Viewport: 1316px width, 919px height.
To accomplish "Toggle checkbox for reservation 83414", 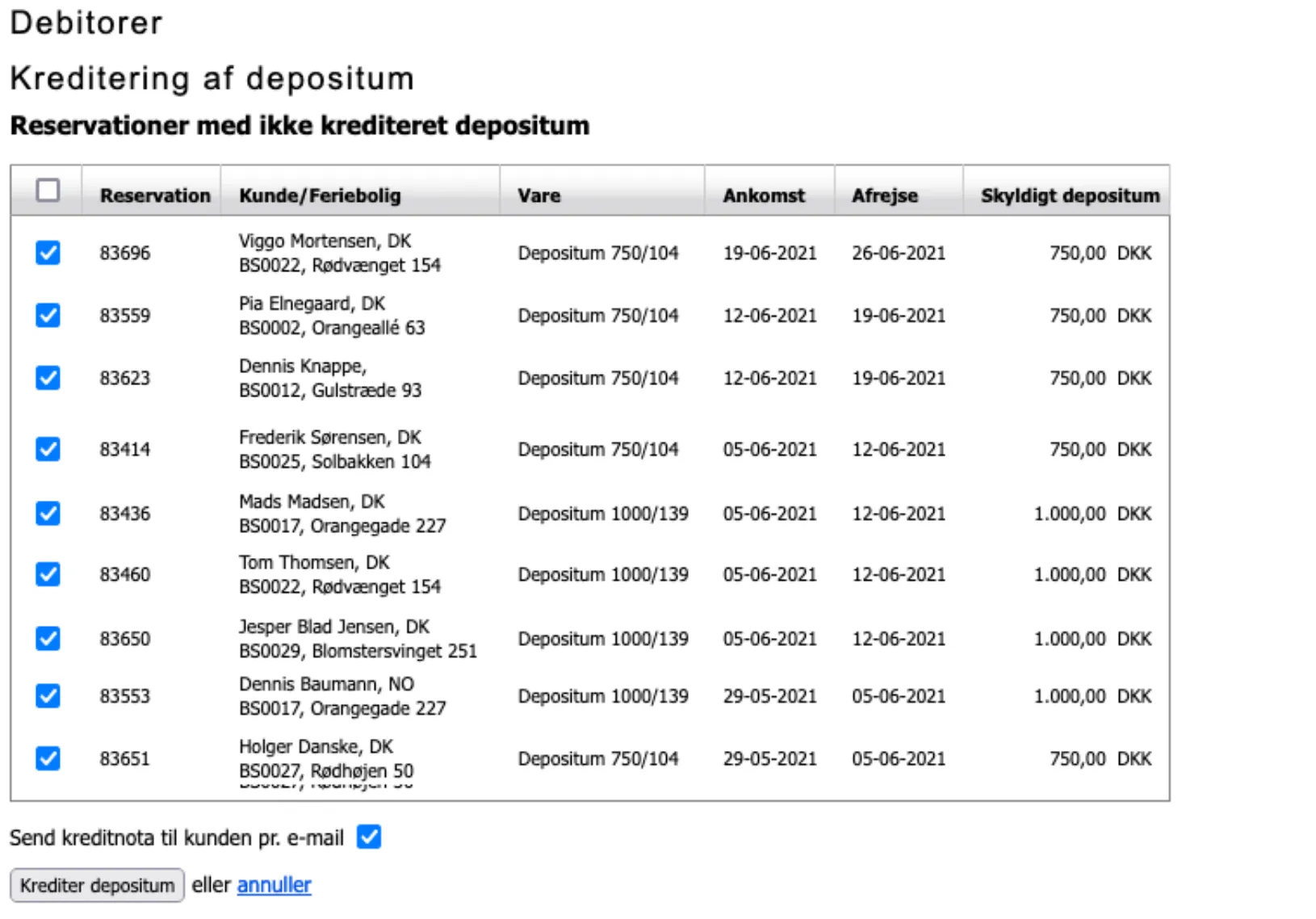I will pyautogui.click(x=48, y=449).
